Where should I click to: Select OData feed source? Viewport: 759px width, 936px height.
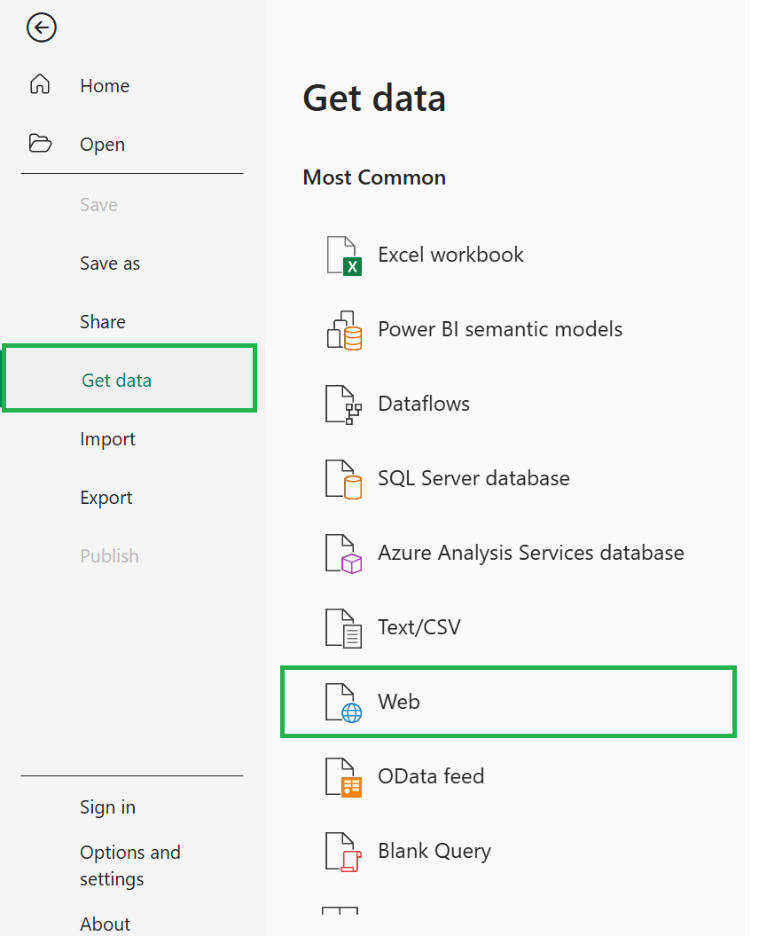(431, 777)
